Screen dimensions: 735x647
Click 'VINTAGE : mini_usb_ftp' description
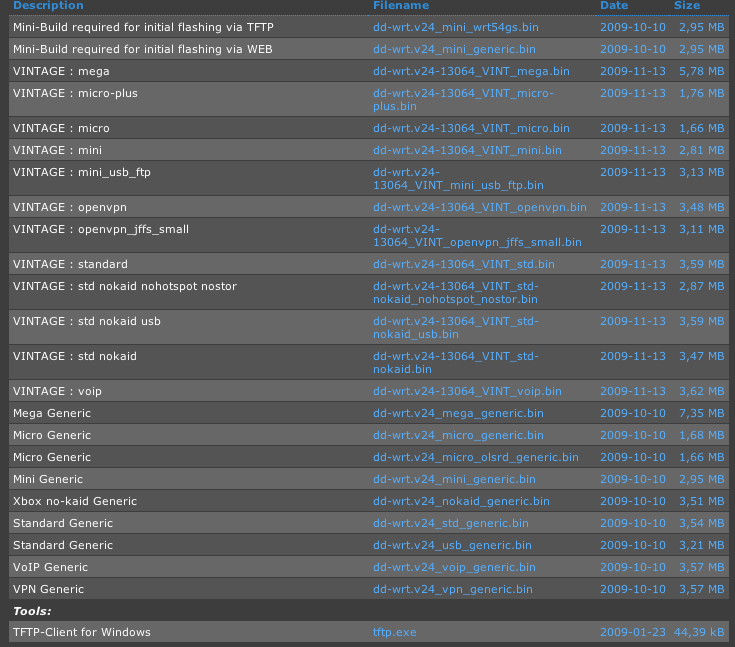(x=82, y=173)
